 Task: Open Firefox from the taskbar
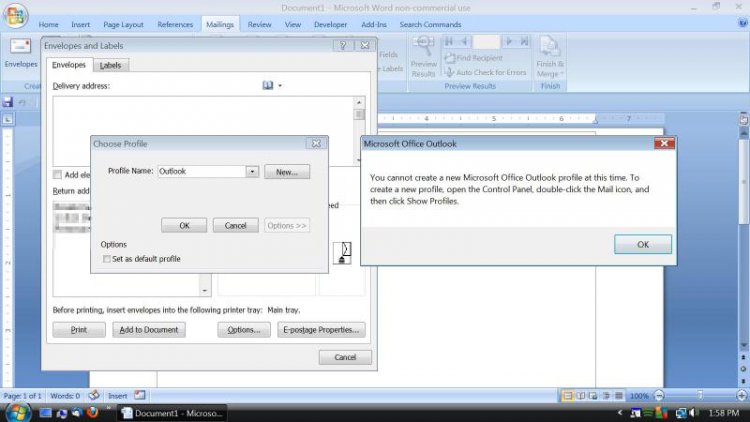coord(93,412)
